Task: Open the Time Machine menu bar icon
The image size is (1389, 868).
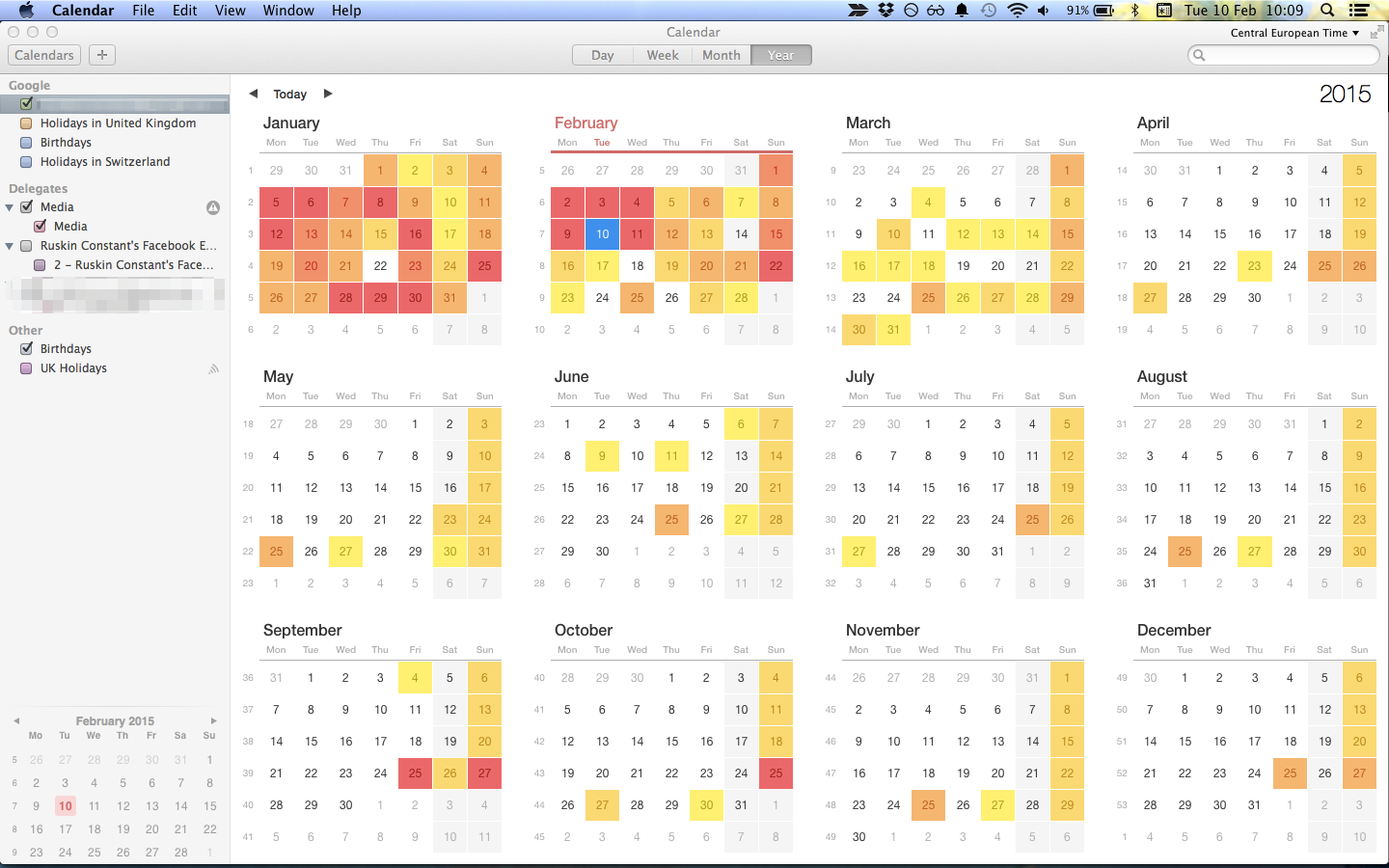Action: (989, 10)
